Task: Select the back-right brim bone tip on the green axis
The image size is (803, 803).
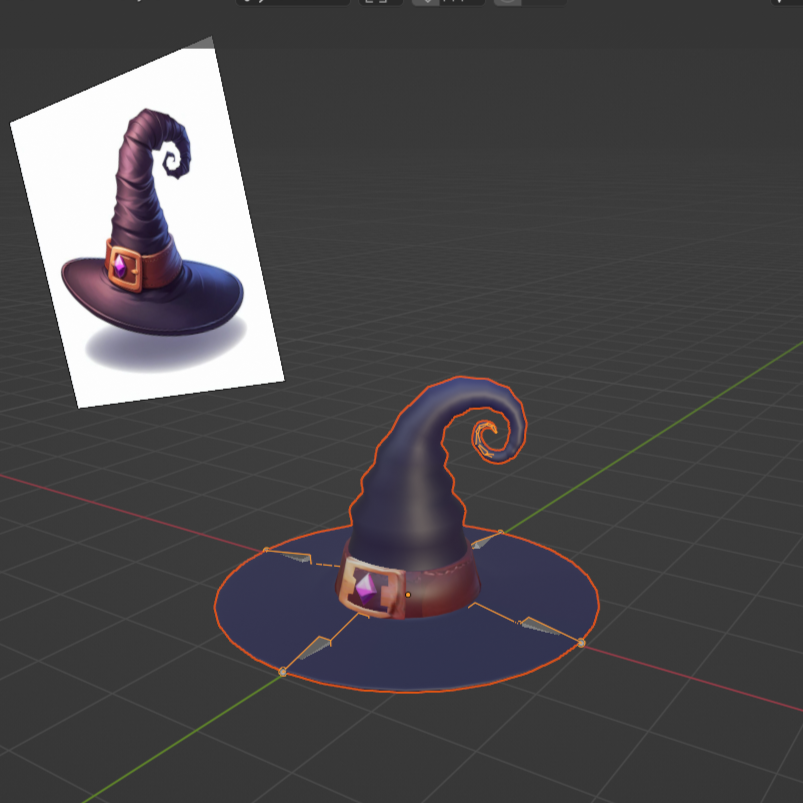Action: 501,532
